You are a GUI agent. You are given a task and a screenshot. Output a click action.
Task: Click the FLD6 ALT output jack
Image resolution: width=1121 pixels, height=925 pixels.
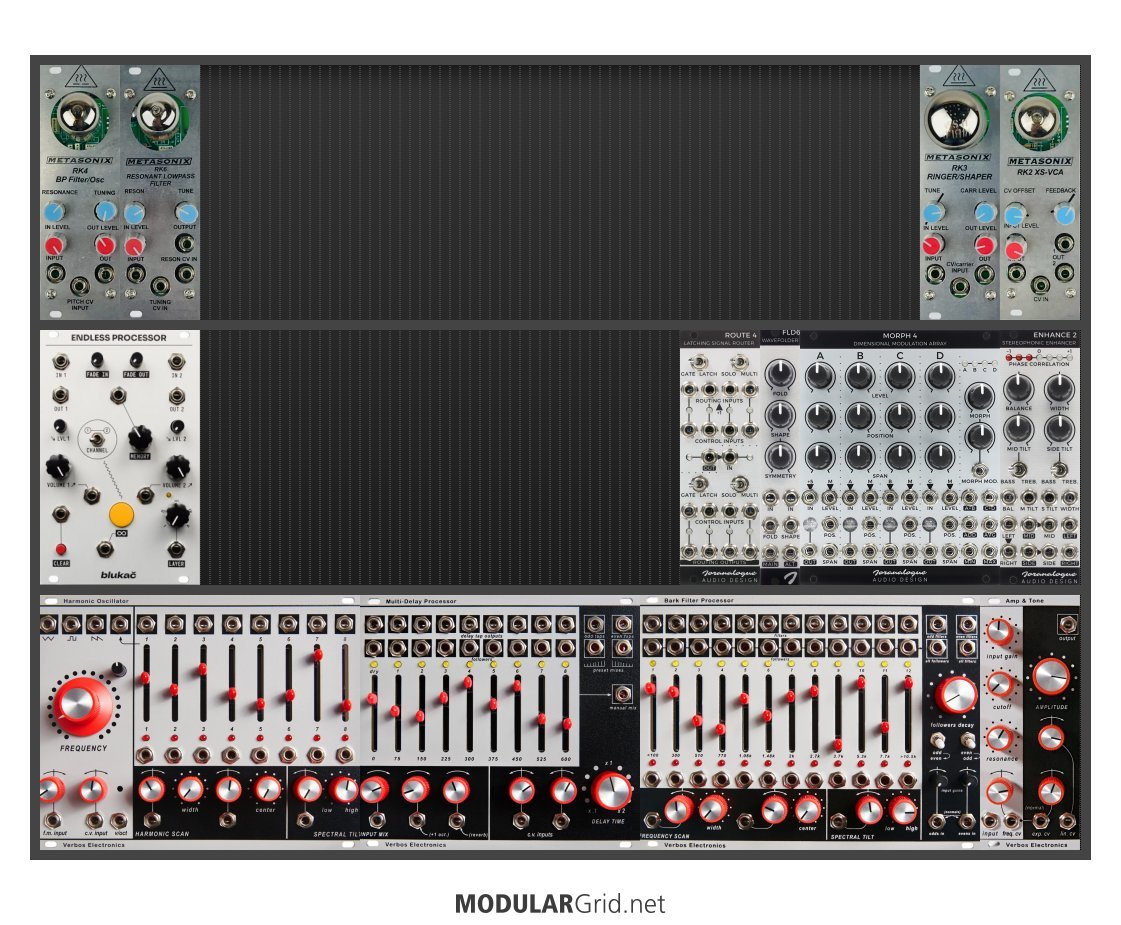tap(790, 553)
